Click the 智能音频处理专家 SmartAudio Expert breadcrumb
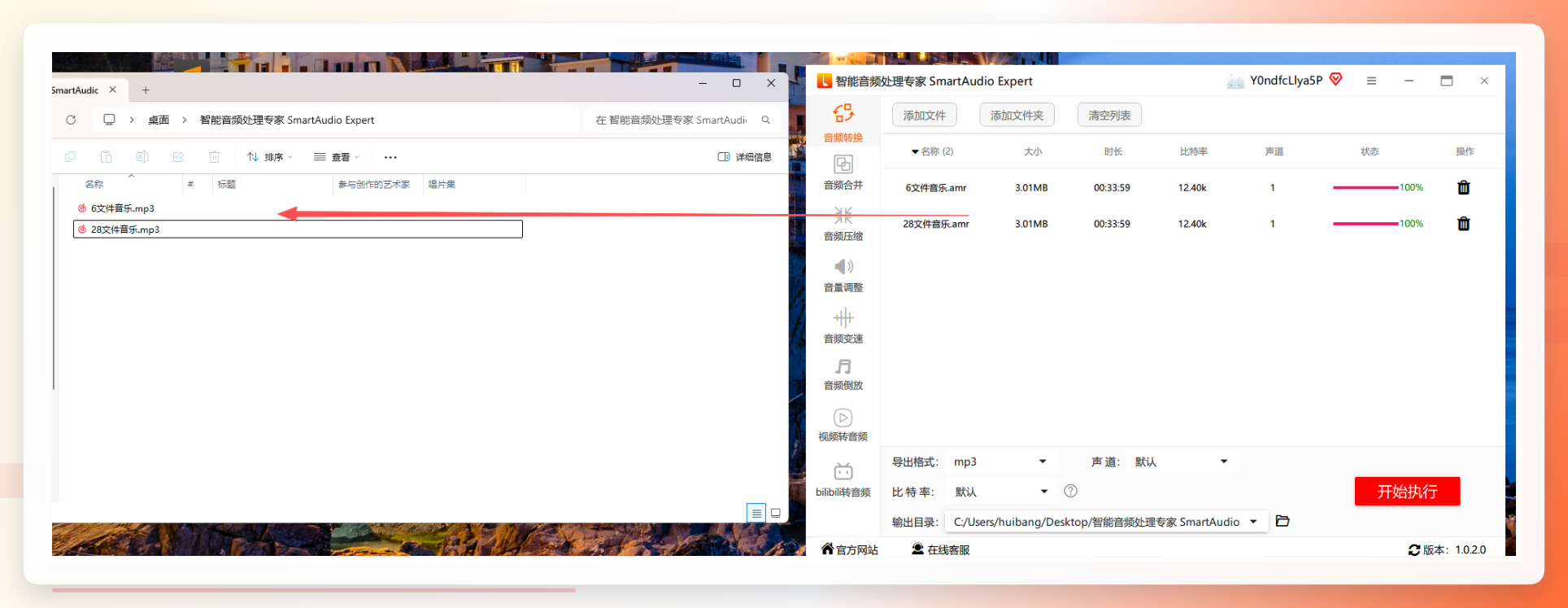This screenshot has width=1568, height=608. 287,120
